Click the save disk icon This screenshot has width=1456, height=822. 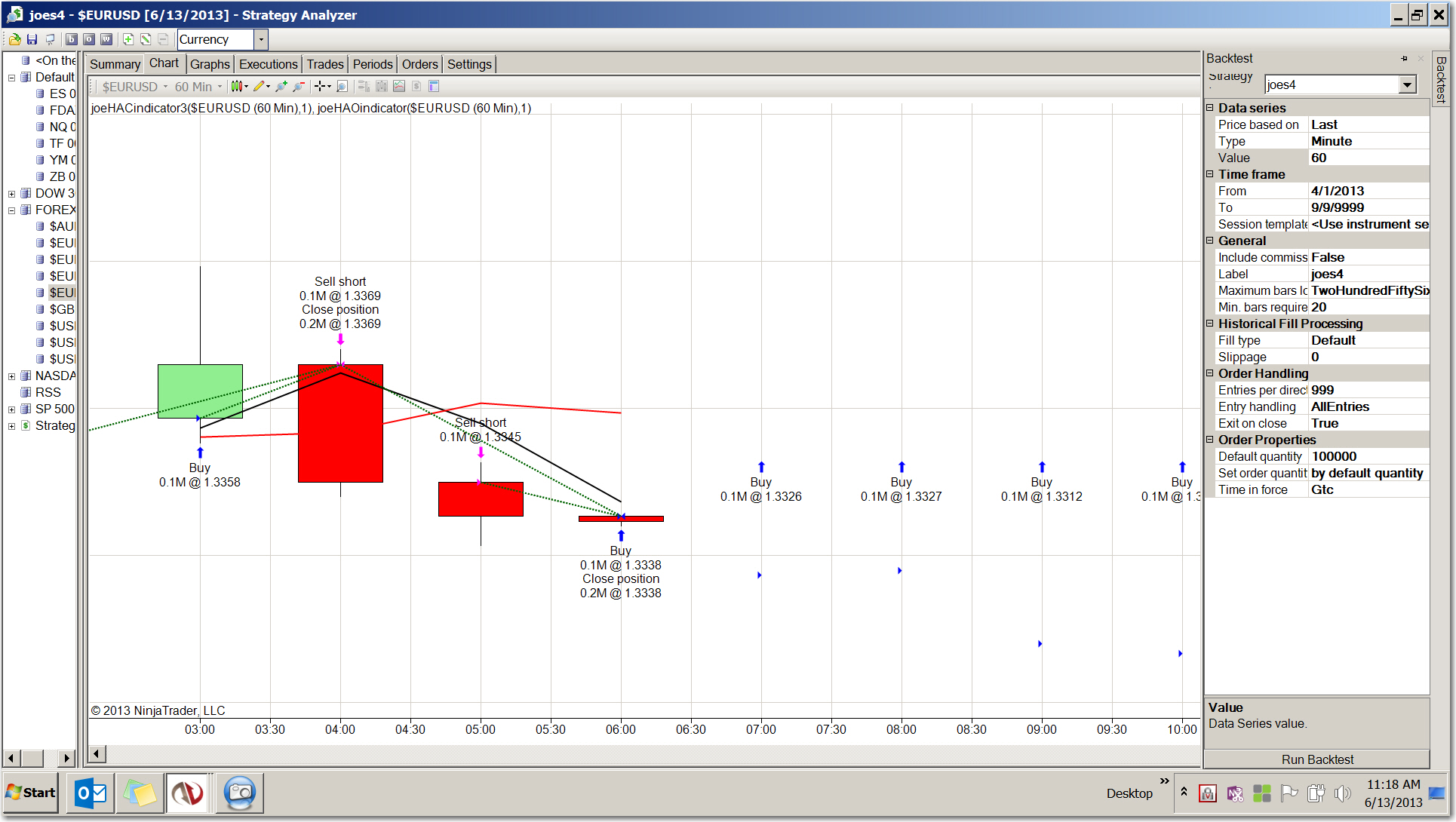tap(32, 39)
